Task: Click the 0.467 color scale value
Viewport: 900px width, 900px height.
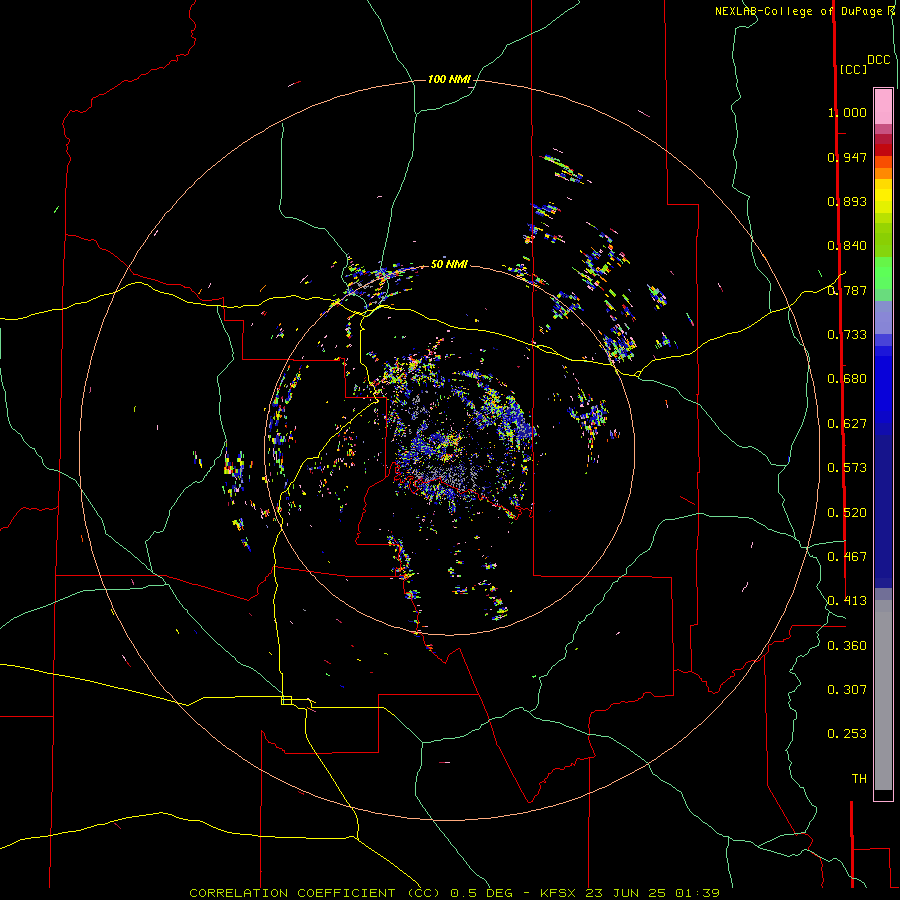Action: click(x=847, y=557)
